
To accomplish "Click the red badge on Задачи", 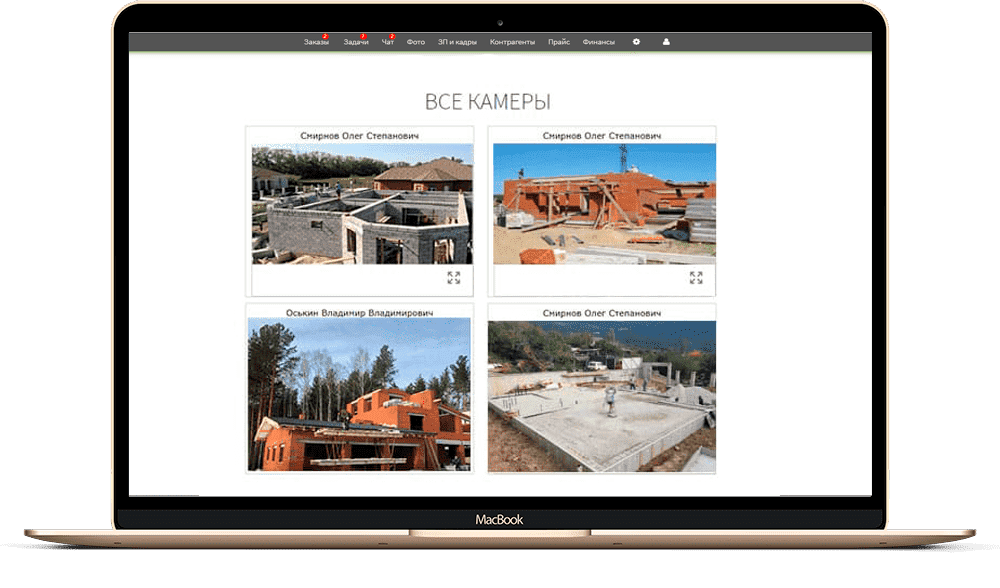I will pyautogui.click(x=364, y=37).
